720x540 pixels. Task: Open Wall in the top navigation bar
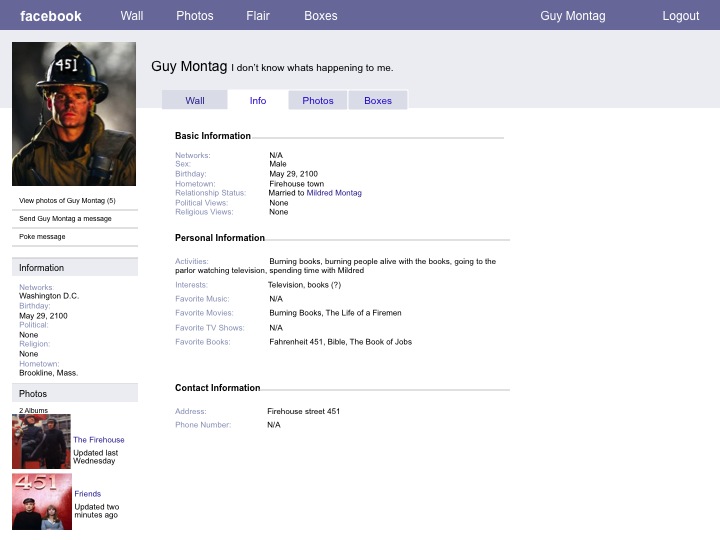(x=132, y=16)
